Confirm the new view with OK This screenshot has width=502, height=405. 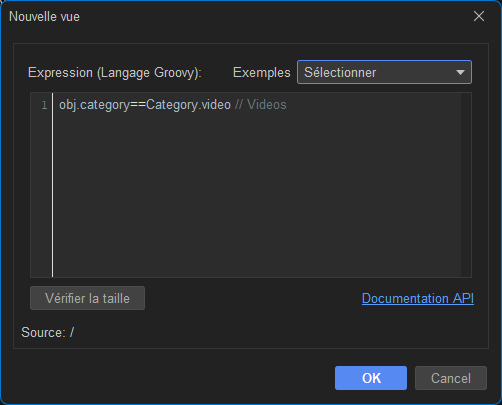[371, 378]
